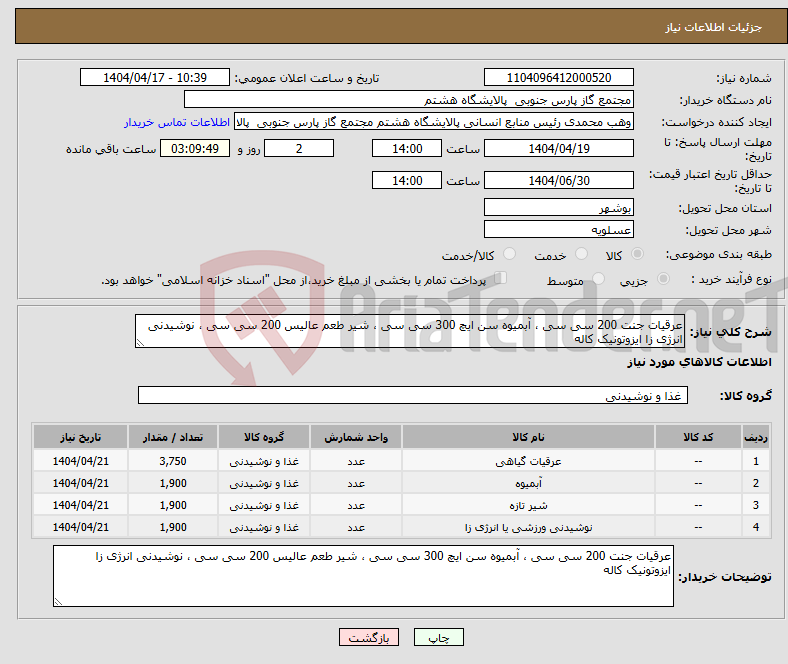The image size is (788, 664).
Task: Click the requester field وهب محمدی
Action: [x=434, y=122]
